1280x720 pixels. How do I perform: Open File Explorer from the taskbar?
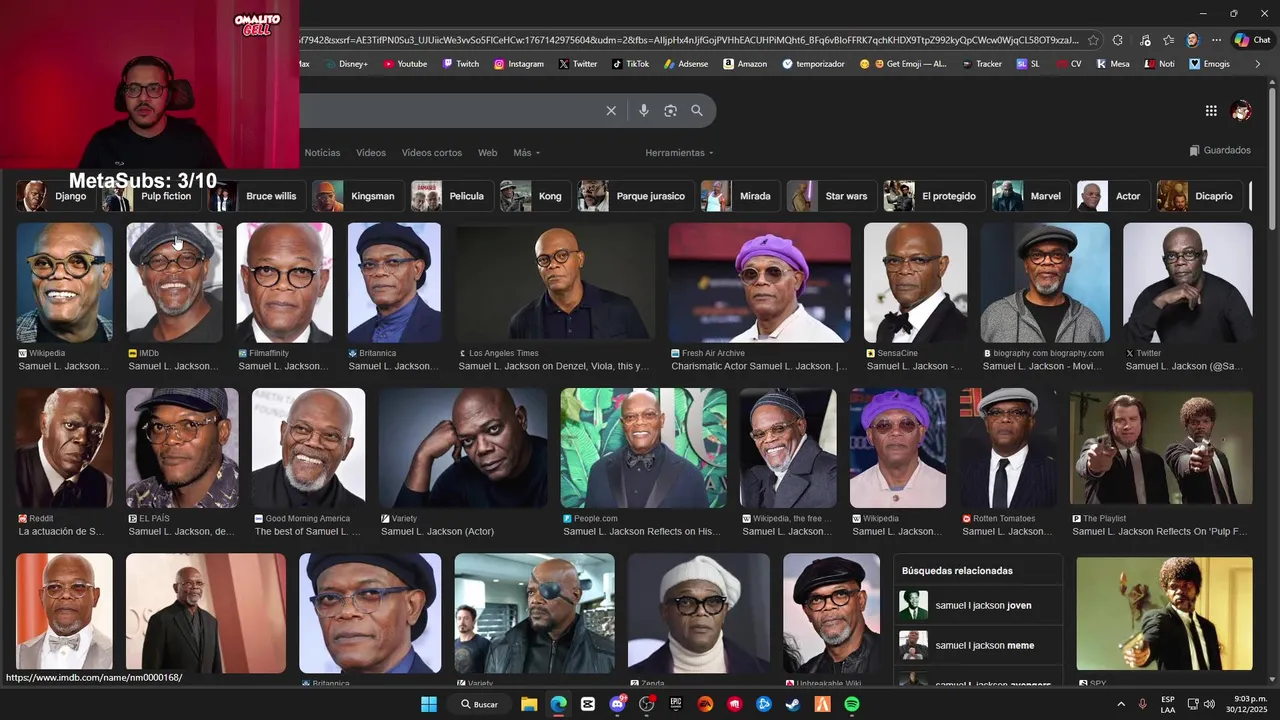click(x=529, y=704)
